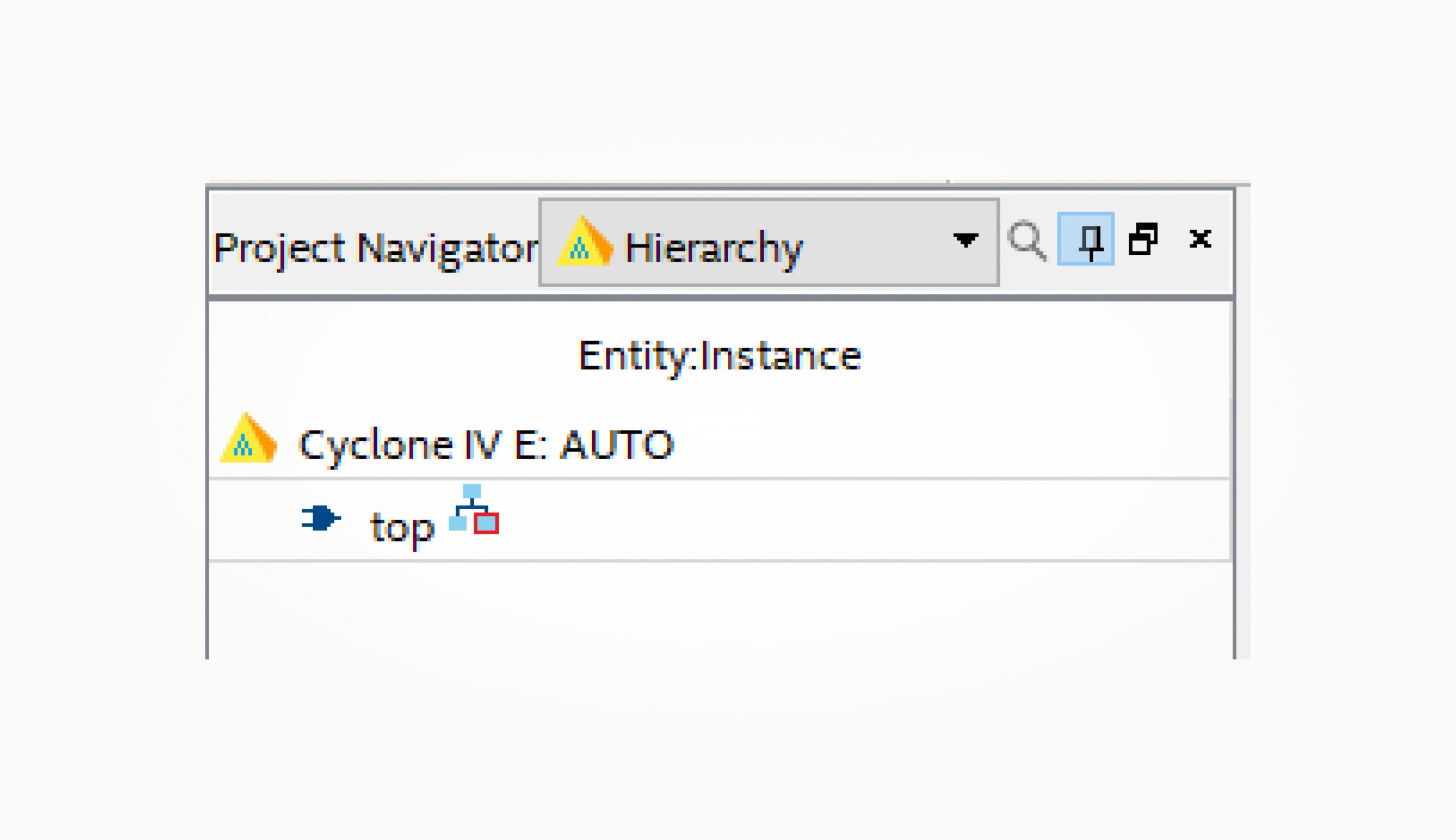
Task: Open the hierarchy tree diagram icon after top
Action: tap(472, 514)
